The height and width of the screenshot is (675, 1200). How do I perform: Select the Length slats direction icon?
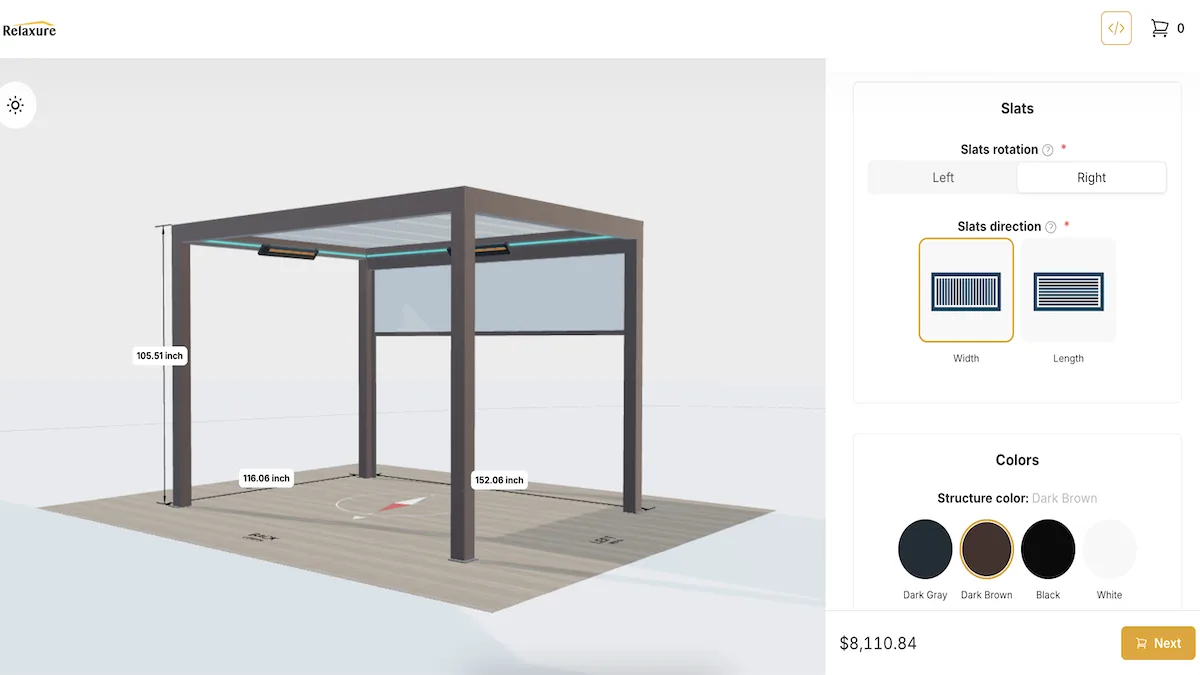click(x=1068, y=290)
